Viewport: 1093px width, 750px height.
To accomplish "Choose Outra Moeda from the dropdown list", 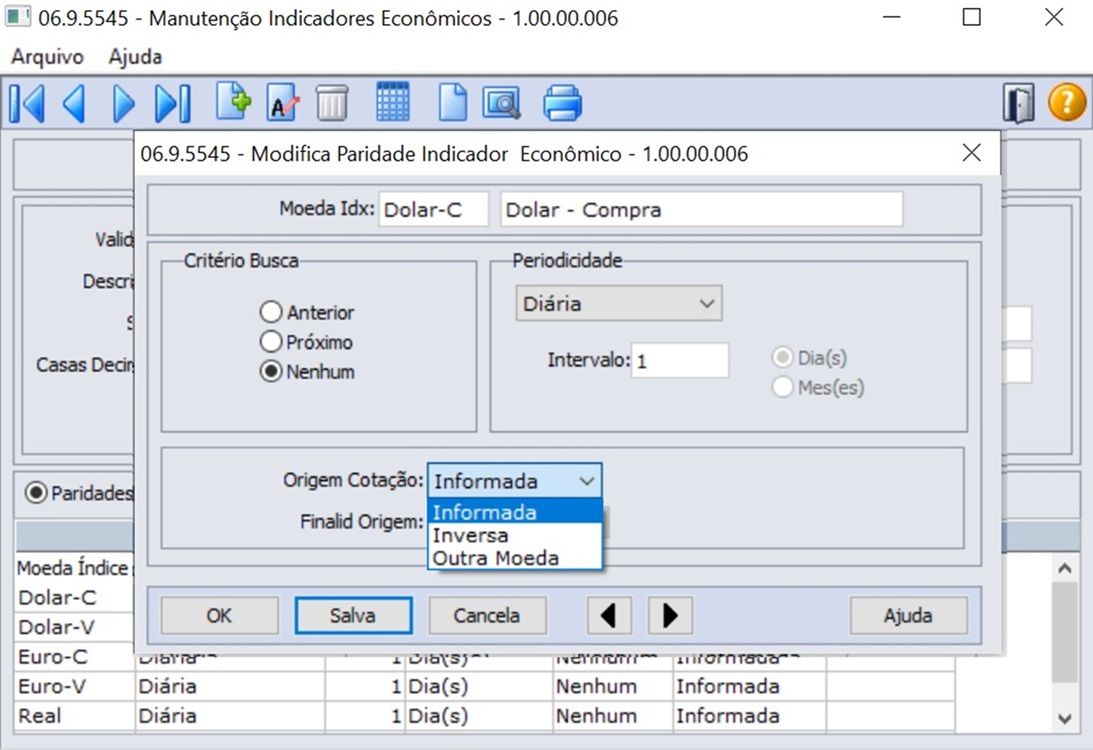I will coord(514,558).
